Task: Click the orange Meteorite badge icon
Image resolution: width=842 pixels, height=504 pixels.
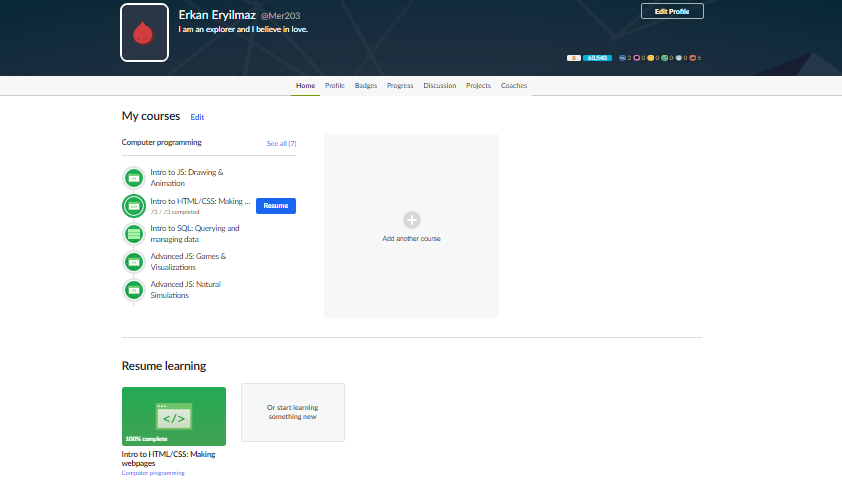Action: [x=693, y=58]
